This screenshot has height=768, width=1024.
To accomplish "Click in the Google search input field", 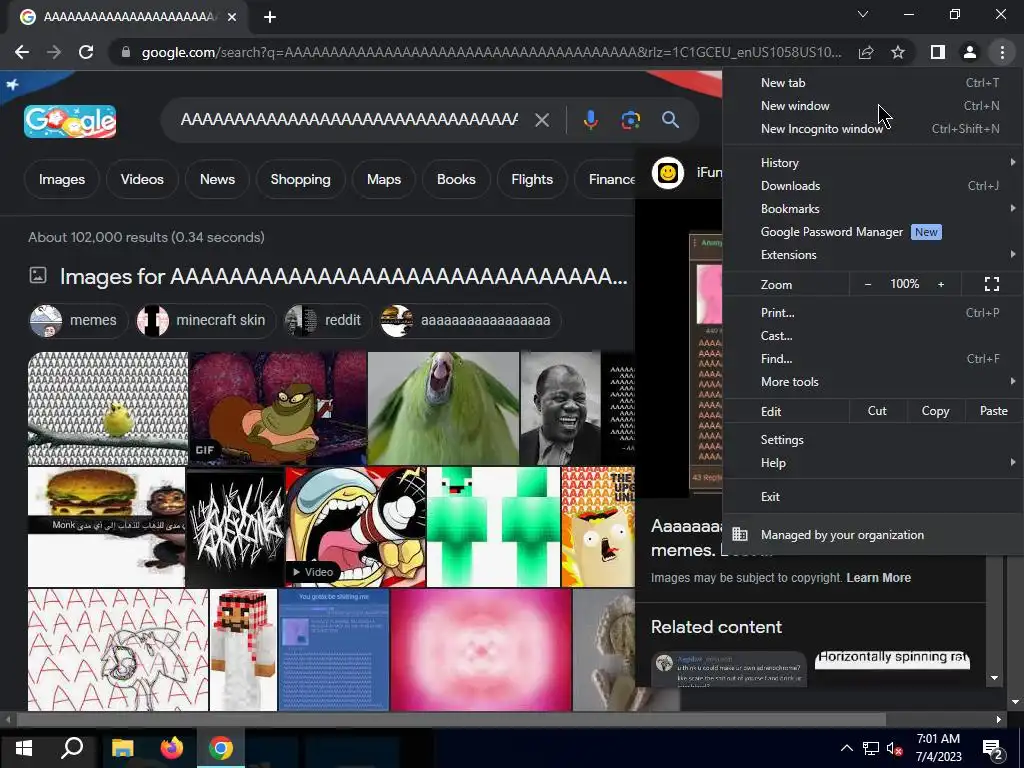I will coord(349,120).
